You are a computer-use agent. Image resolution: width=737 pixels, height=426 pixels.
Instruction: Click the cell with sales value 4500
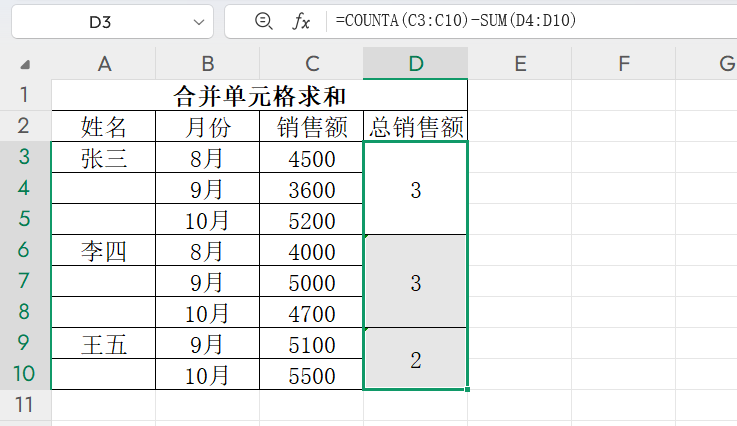311,158
